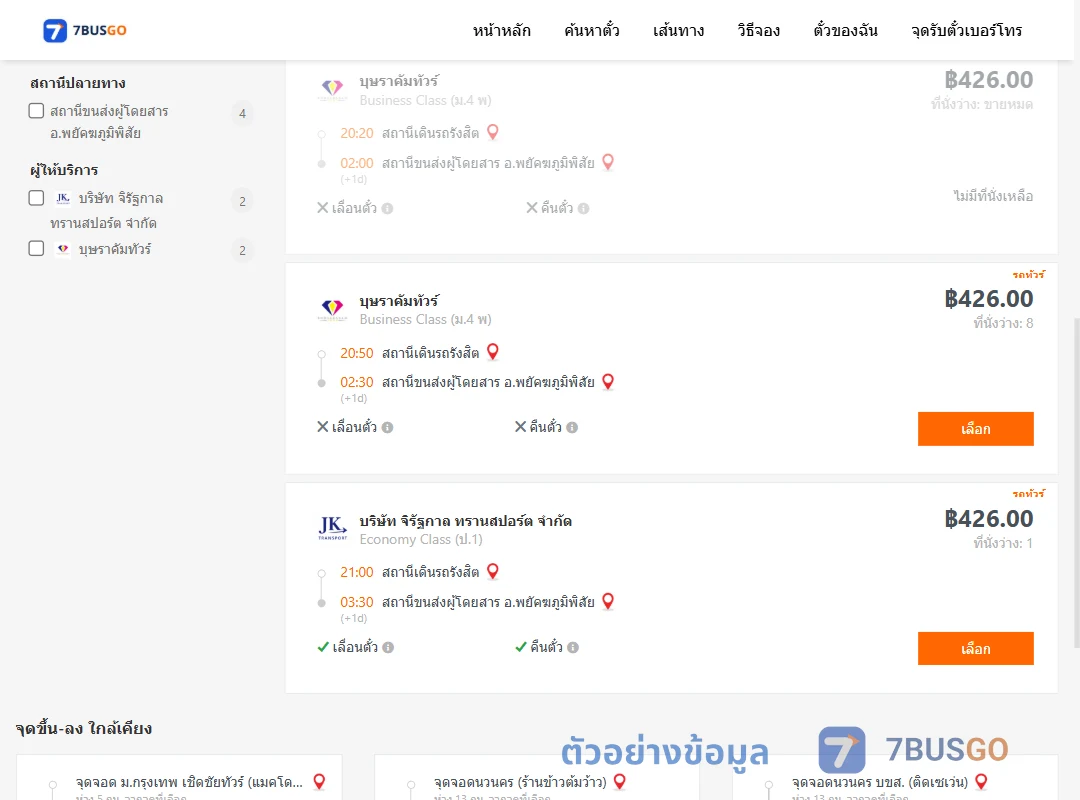The width and height of the screenshot is (1080, 800).
Task: Open วิธีจอง menu item
Action: click(x=758, y=30)
